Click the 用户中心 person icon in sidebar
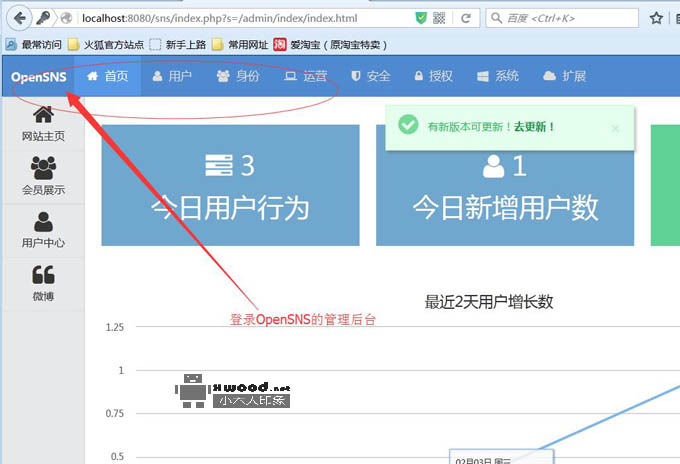This screenshot has width=680, height=464. tap(43, 222)
